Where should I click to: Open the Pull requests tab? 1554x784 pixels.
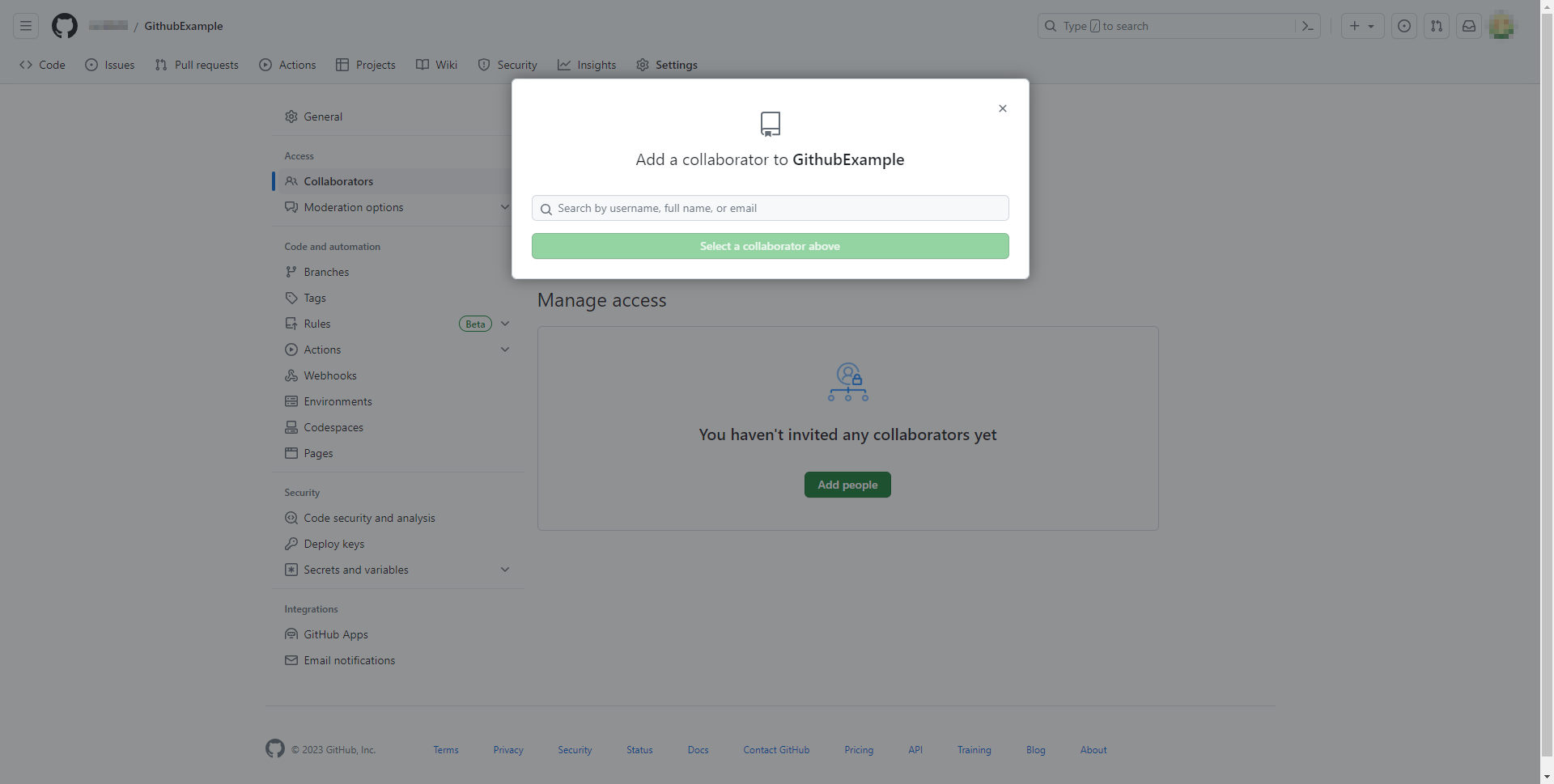pos(197,65)
